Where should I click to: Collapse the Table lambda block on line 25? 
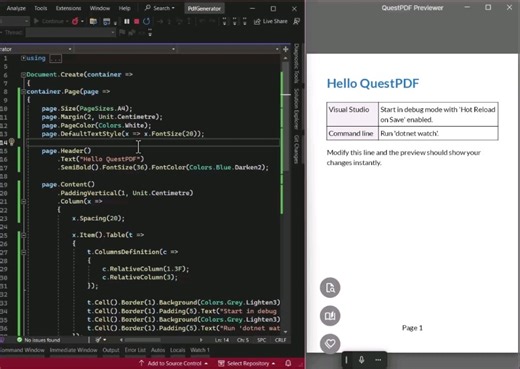(x=23, y=235)
